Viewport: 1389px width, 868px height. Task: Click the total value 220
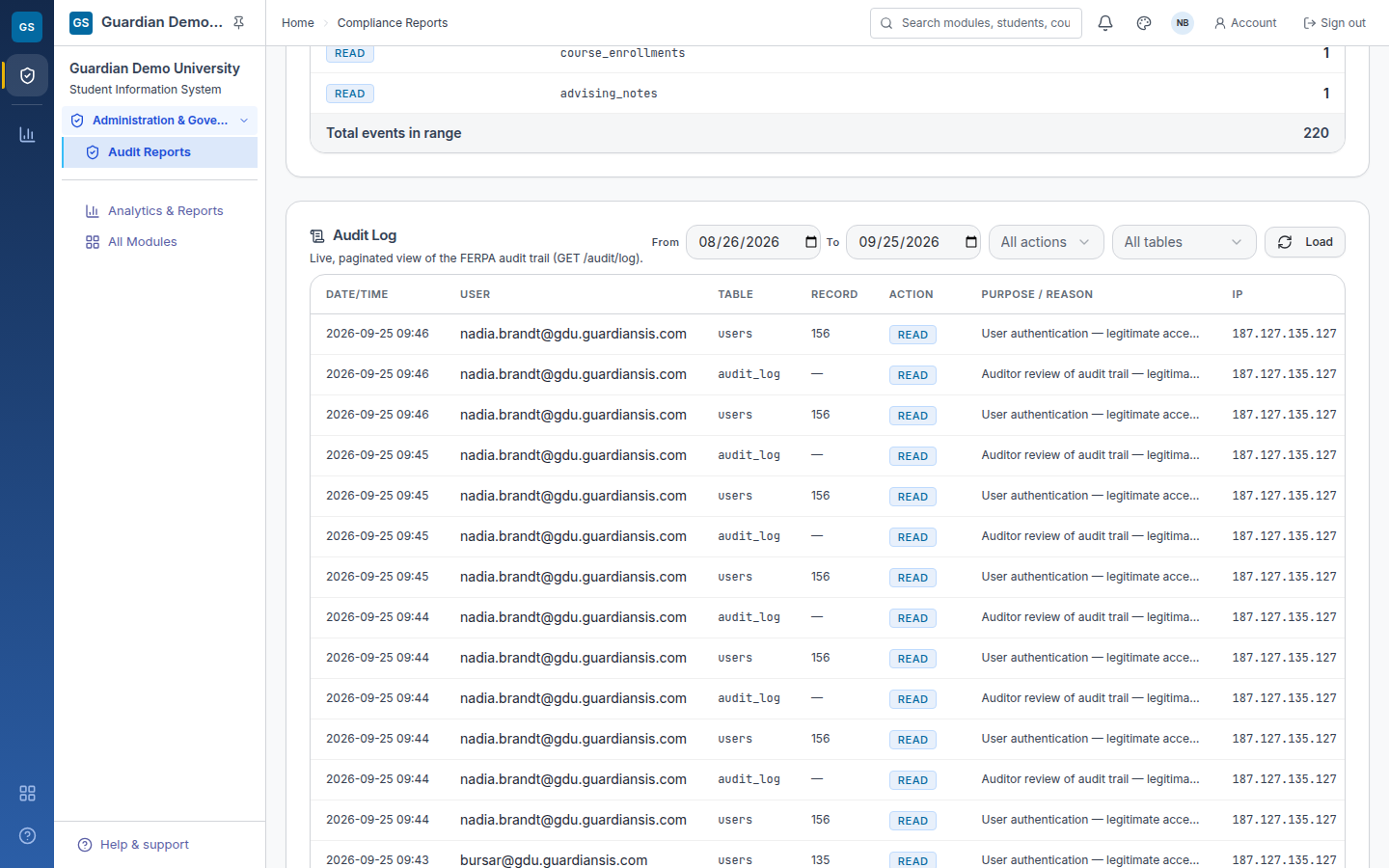pyautogui.click(x=1316, y=133)
